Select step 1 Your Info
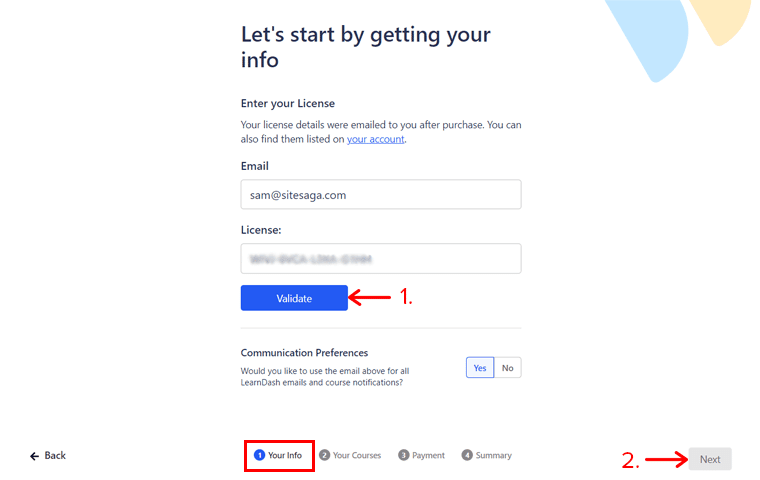 pos(278,456)
